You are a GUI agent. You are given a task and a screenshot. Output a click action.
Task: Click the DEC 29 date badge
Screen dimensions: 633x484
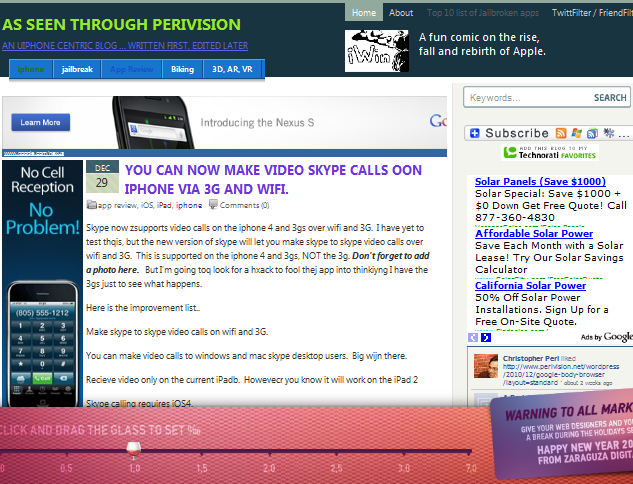(x=102, y=177)
